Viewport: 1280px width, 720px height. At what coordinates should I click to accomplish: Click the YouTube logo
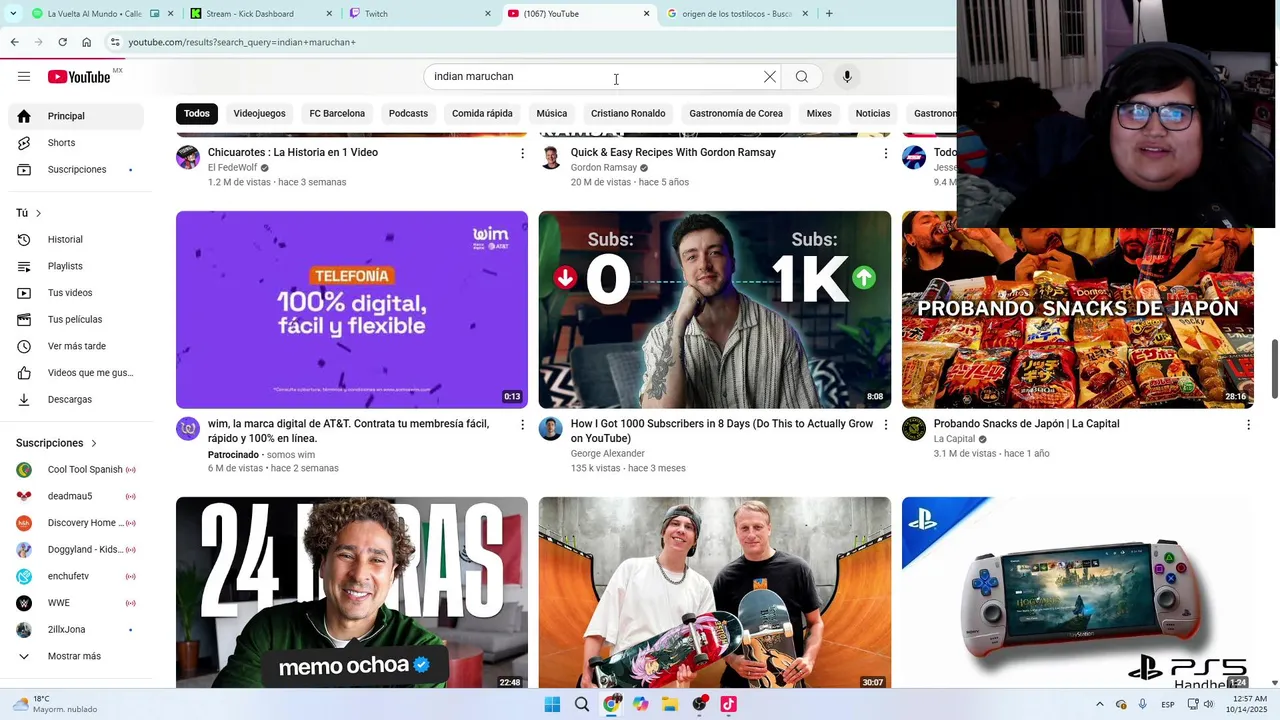point(79,77)
